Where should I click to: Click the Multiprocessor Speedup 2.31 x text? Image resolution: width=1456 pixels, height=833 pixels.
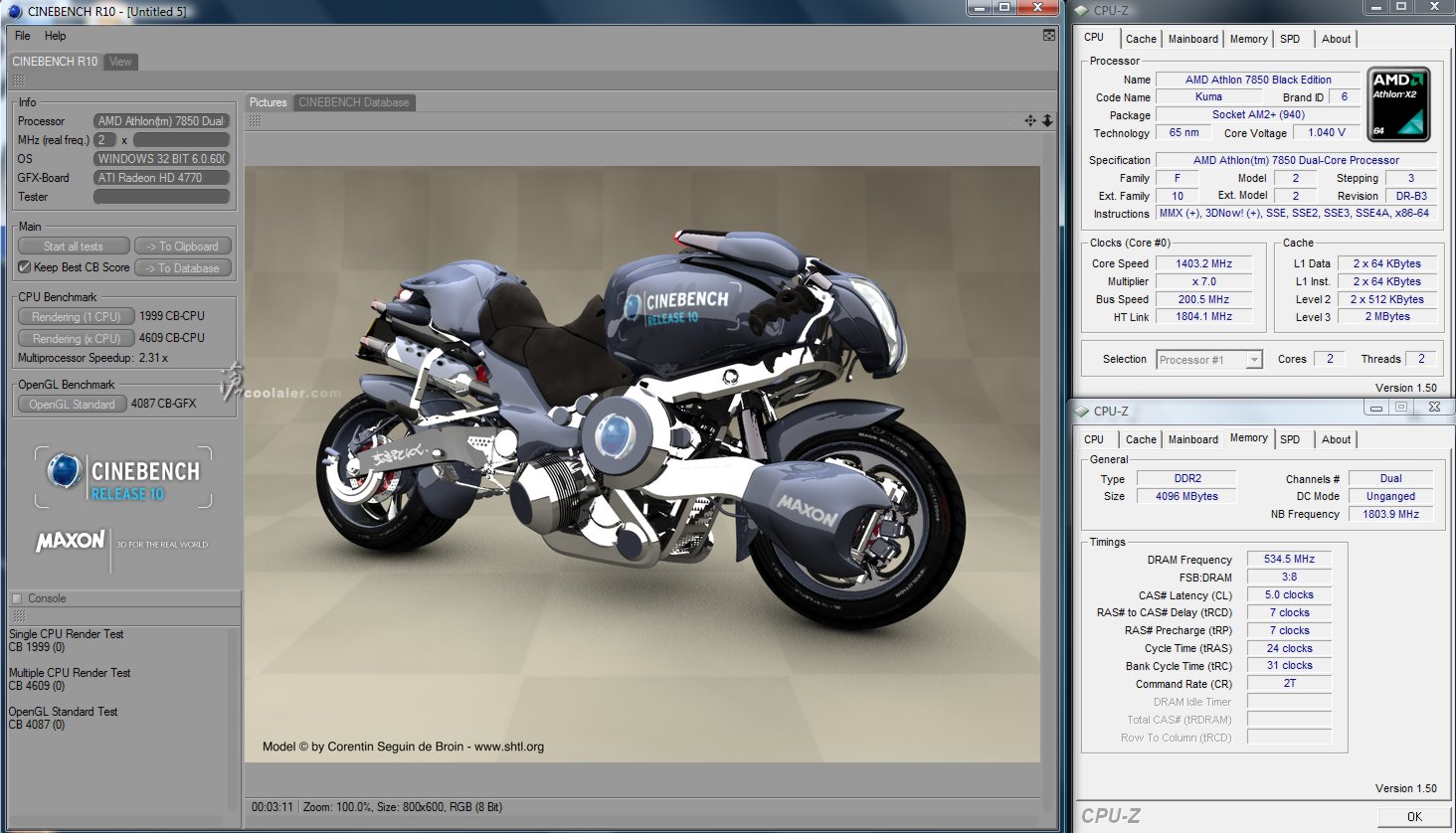(x=92, y=358)
